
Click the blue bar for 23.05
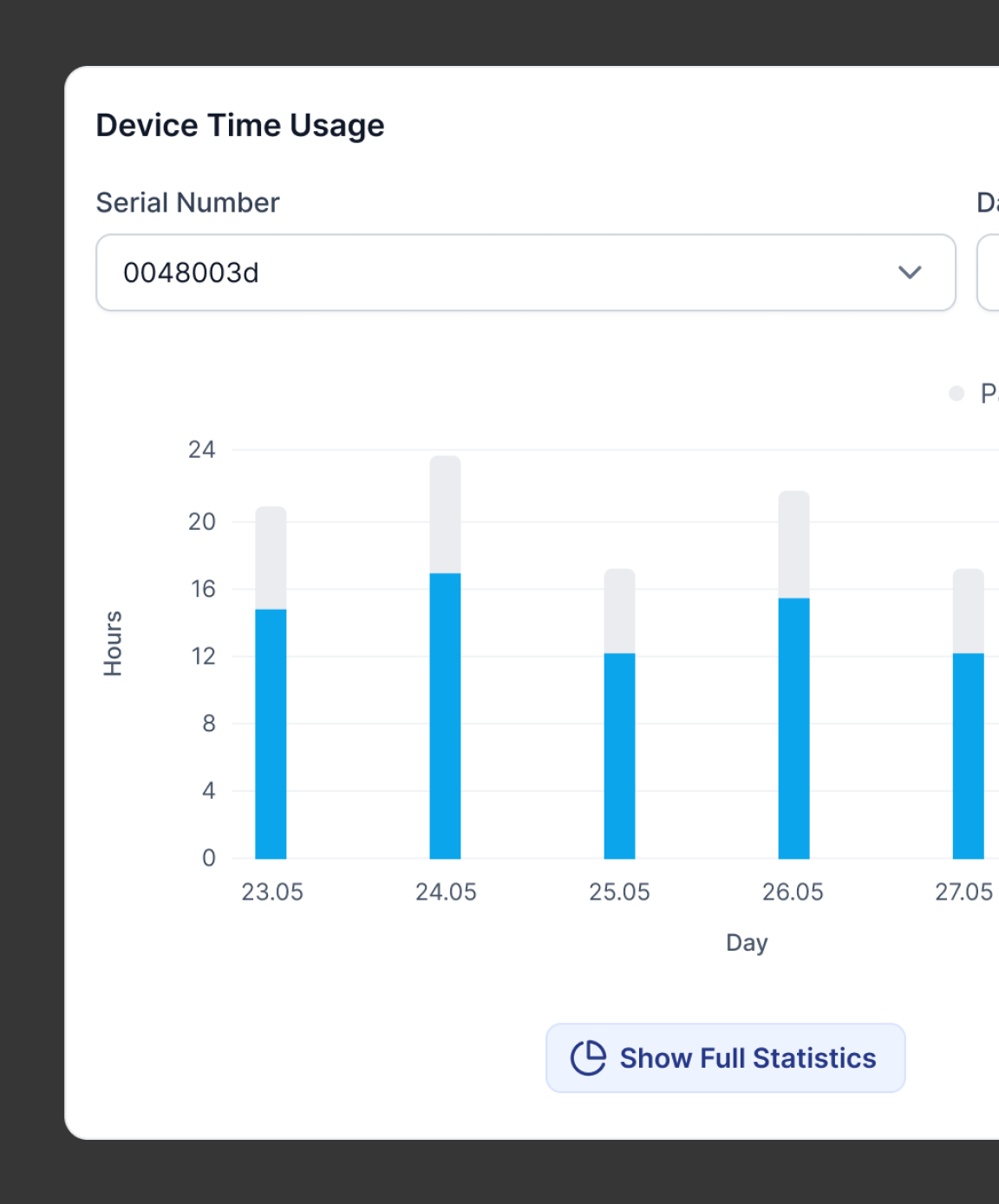tap(271, 734)
